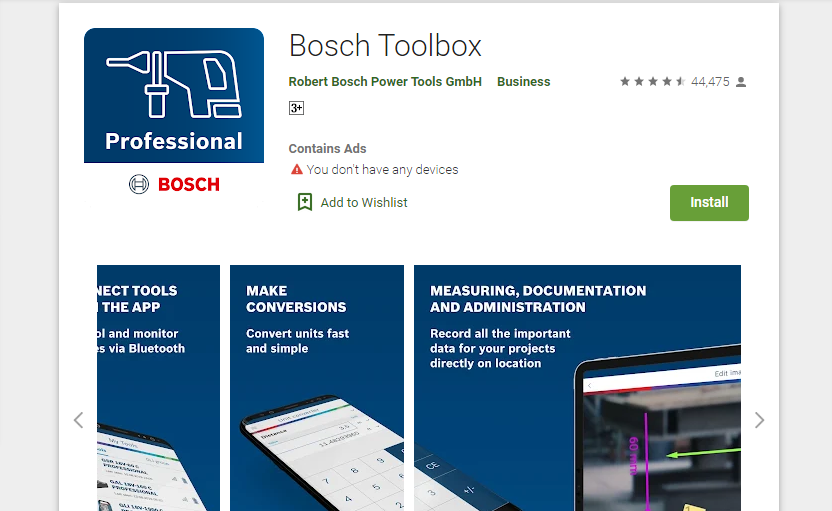The image size is (832, 511).
Task: Click the star rating icons
Action: click(x=653, y=82)
